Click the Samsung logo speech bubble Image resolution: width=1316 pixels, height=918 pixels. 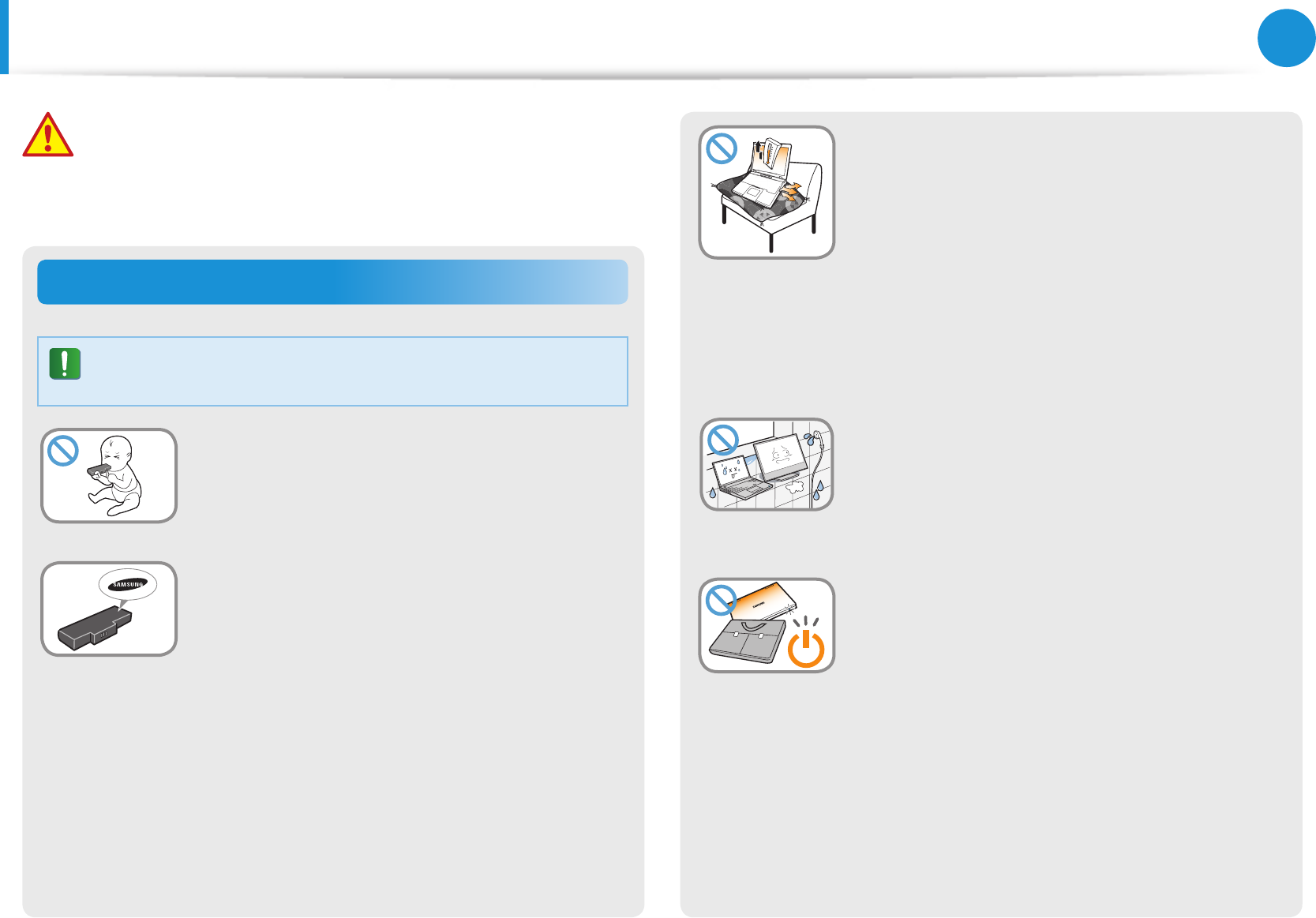128,586
